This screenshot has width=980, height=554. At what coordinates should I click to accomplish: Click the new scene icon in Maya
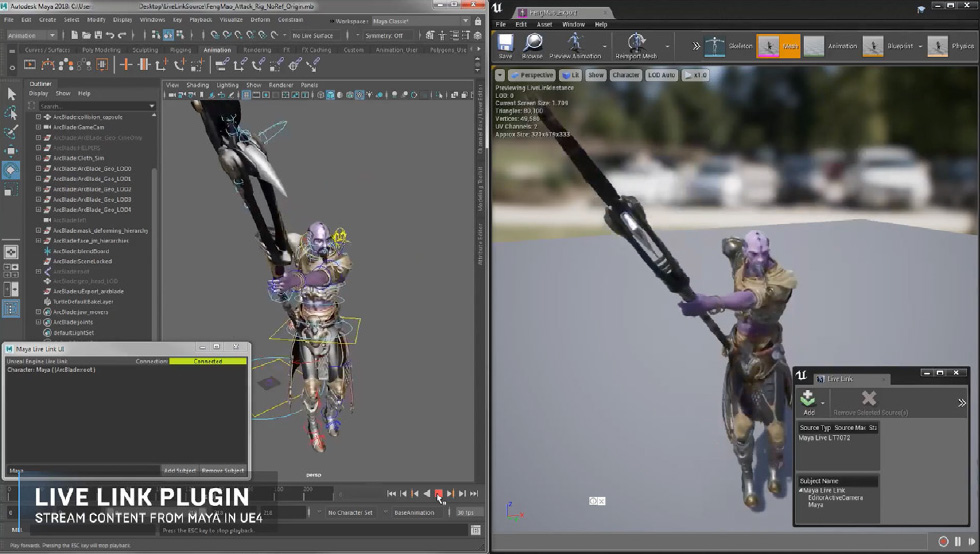[74, 36]
